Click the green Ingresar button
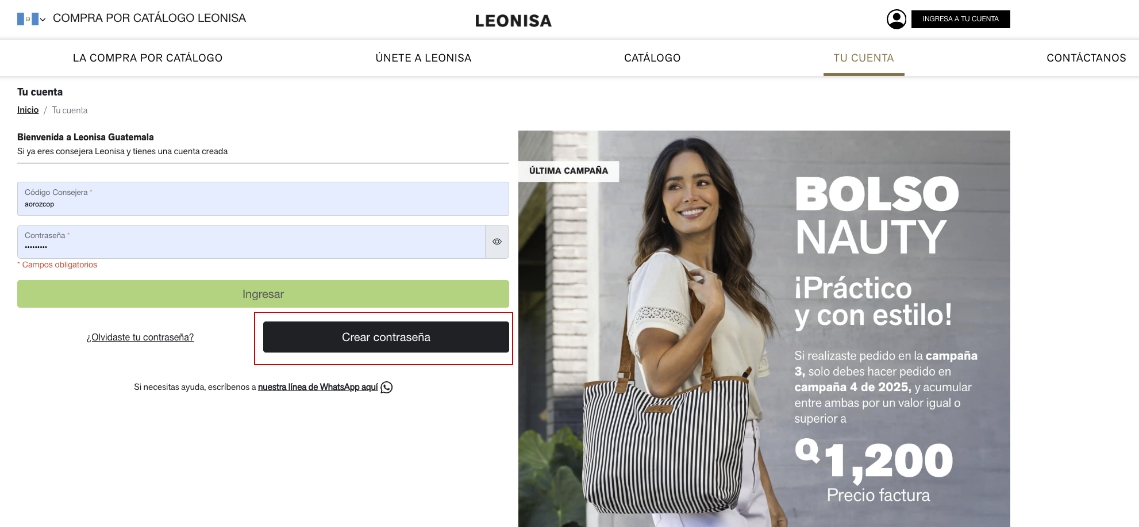This screenshot has width=1139, height=527. click(x=263, y=294)
